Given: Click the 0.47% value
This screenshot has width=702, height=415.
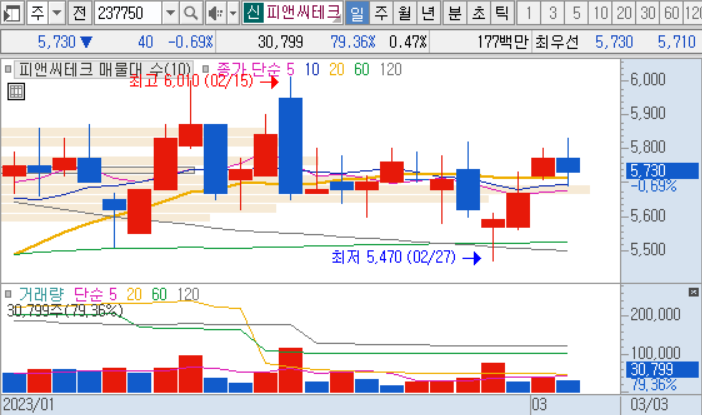Looking at the screenshot, I should point(408,42).
